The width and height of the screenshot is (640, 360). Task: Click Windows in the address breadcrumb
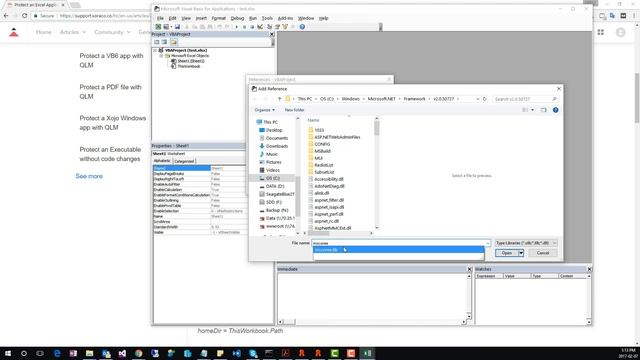tap(351, 99)
